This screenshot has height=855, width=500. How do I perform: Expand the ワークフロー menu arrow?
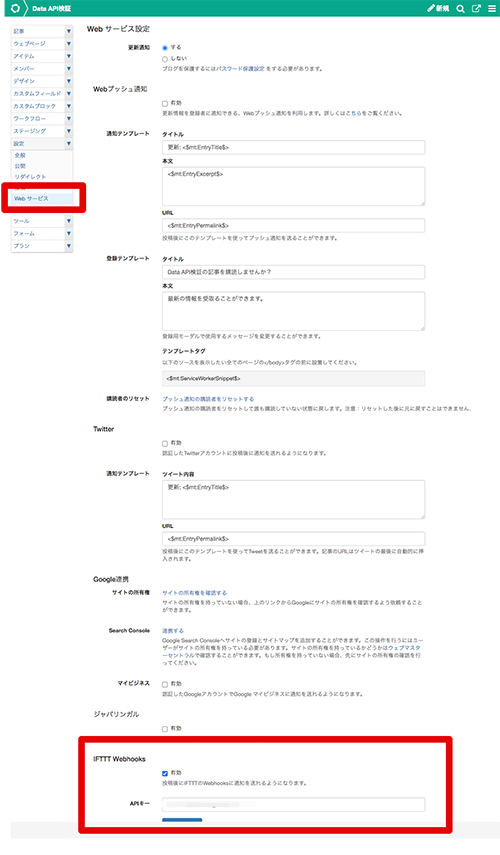[x=69, y=119]
